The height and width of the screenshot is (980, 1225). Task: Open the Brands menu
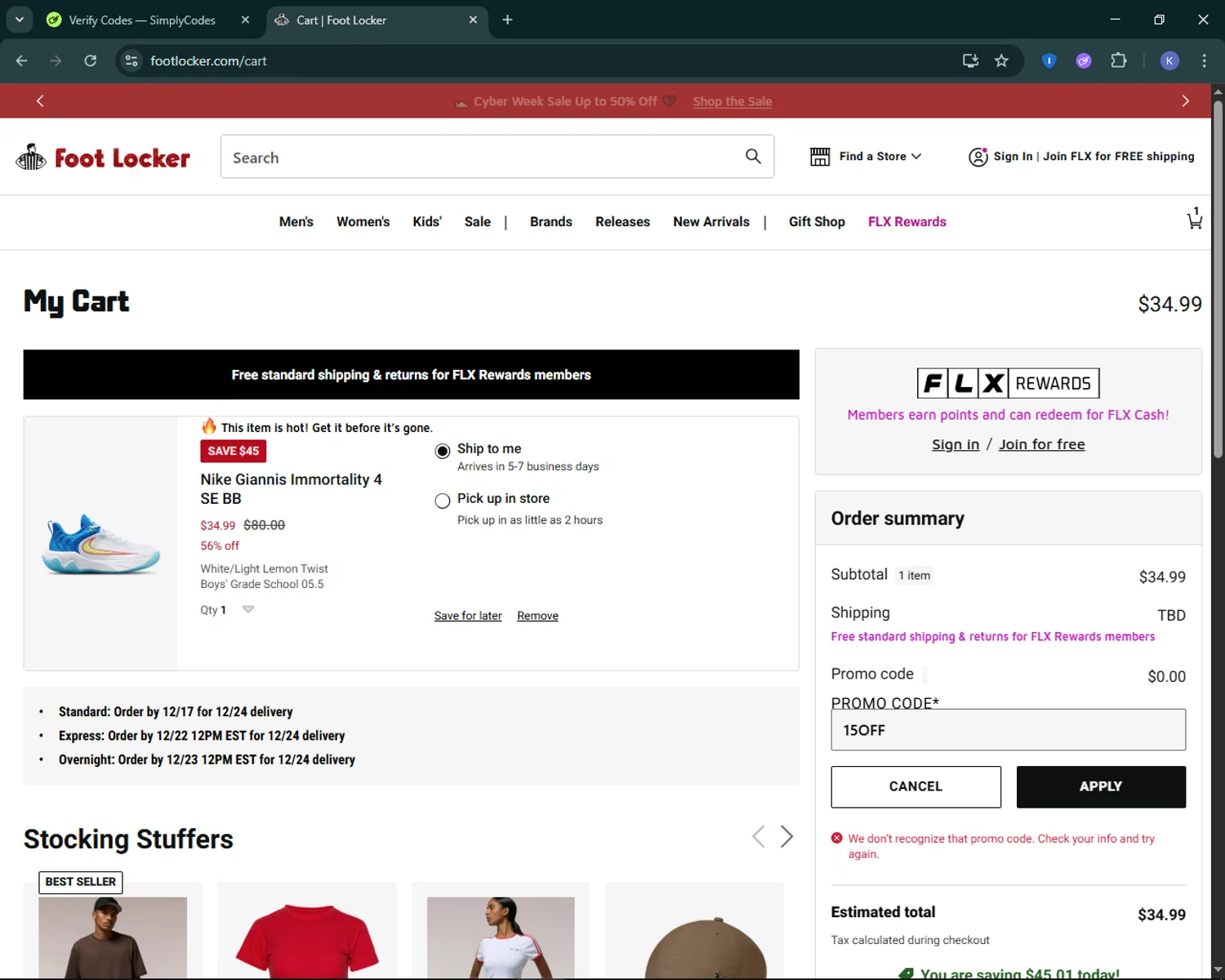(551, 222)
